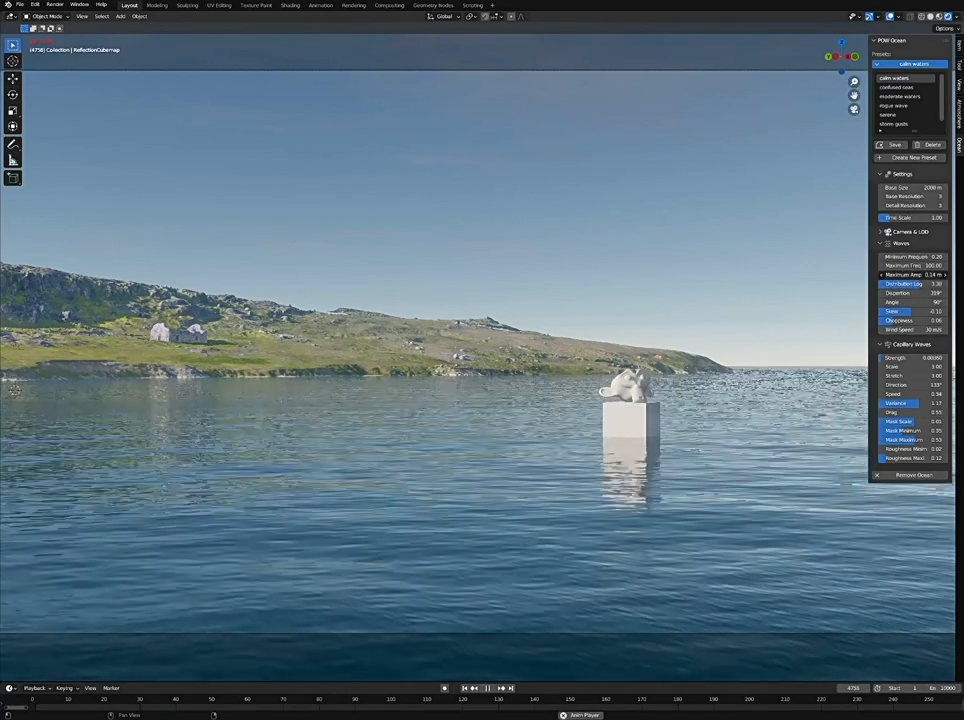Select the Cursor tool

pyautogui.click(x=13, y=61)
